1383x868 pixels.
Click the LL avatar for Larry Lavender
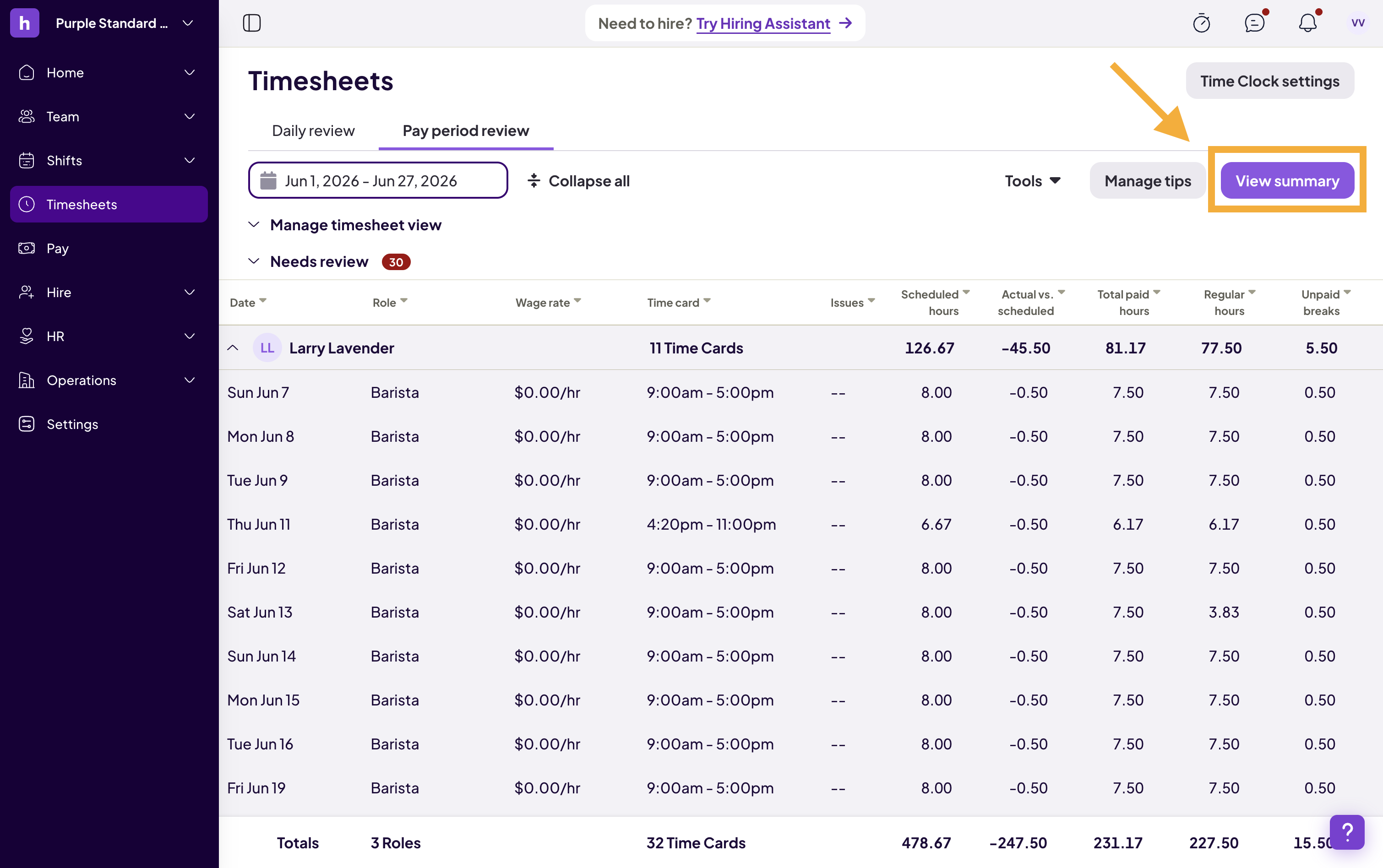tap(267, 348)
